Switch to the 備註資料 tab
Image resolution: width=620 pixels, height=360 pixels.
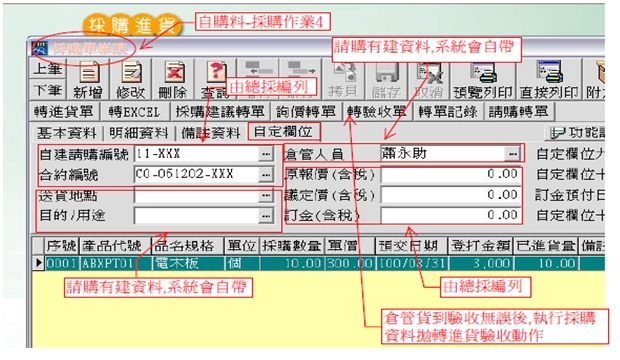point(211,133)
